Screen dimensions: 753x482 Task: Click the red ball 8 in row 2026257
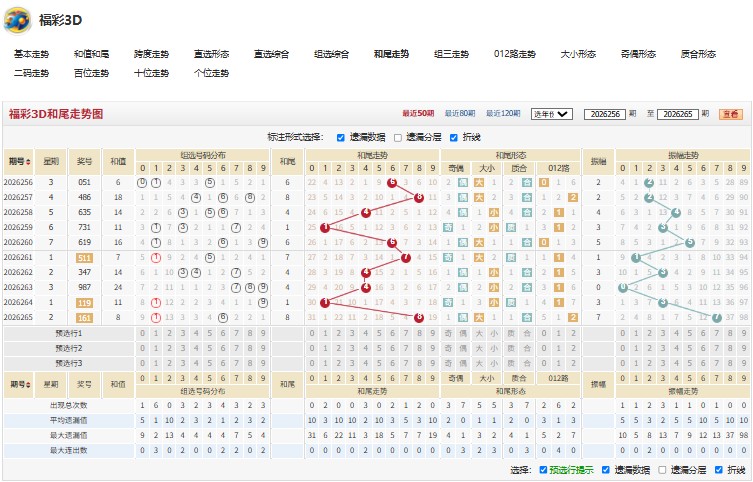[419, 197]
